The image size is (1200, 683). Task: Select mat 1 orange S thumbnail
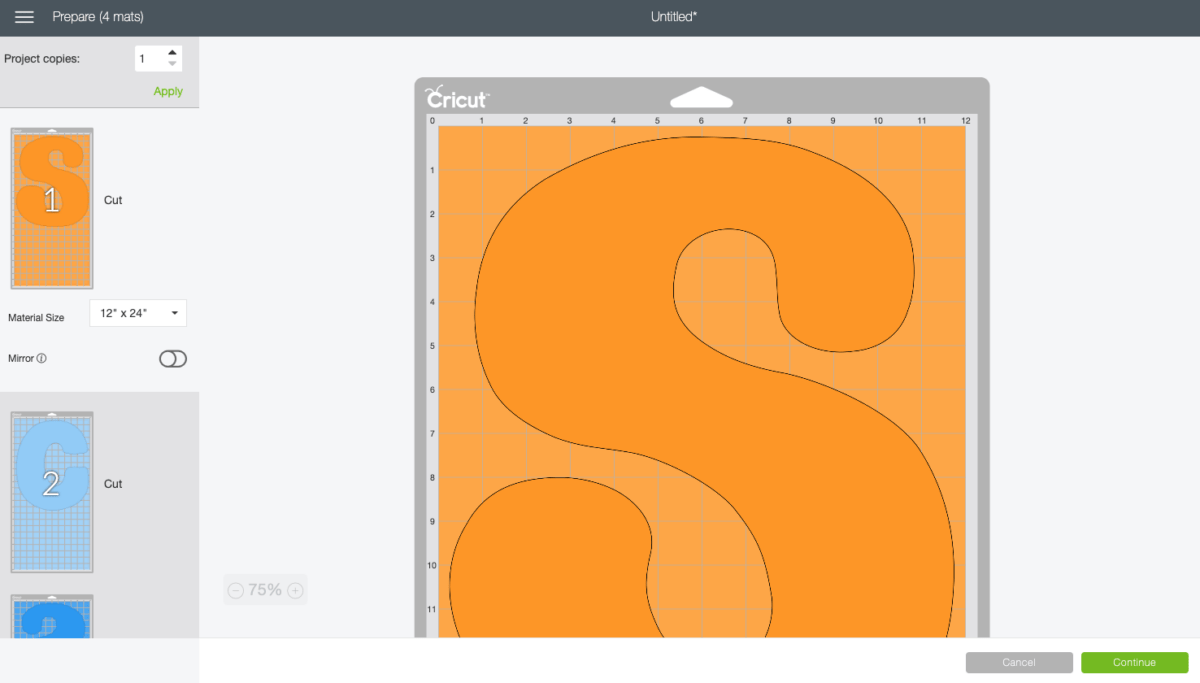click(52, 208)
